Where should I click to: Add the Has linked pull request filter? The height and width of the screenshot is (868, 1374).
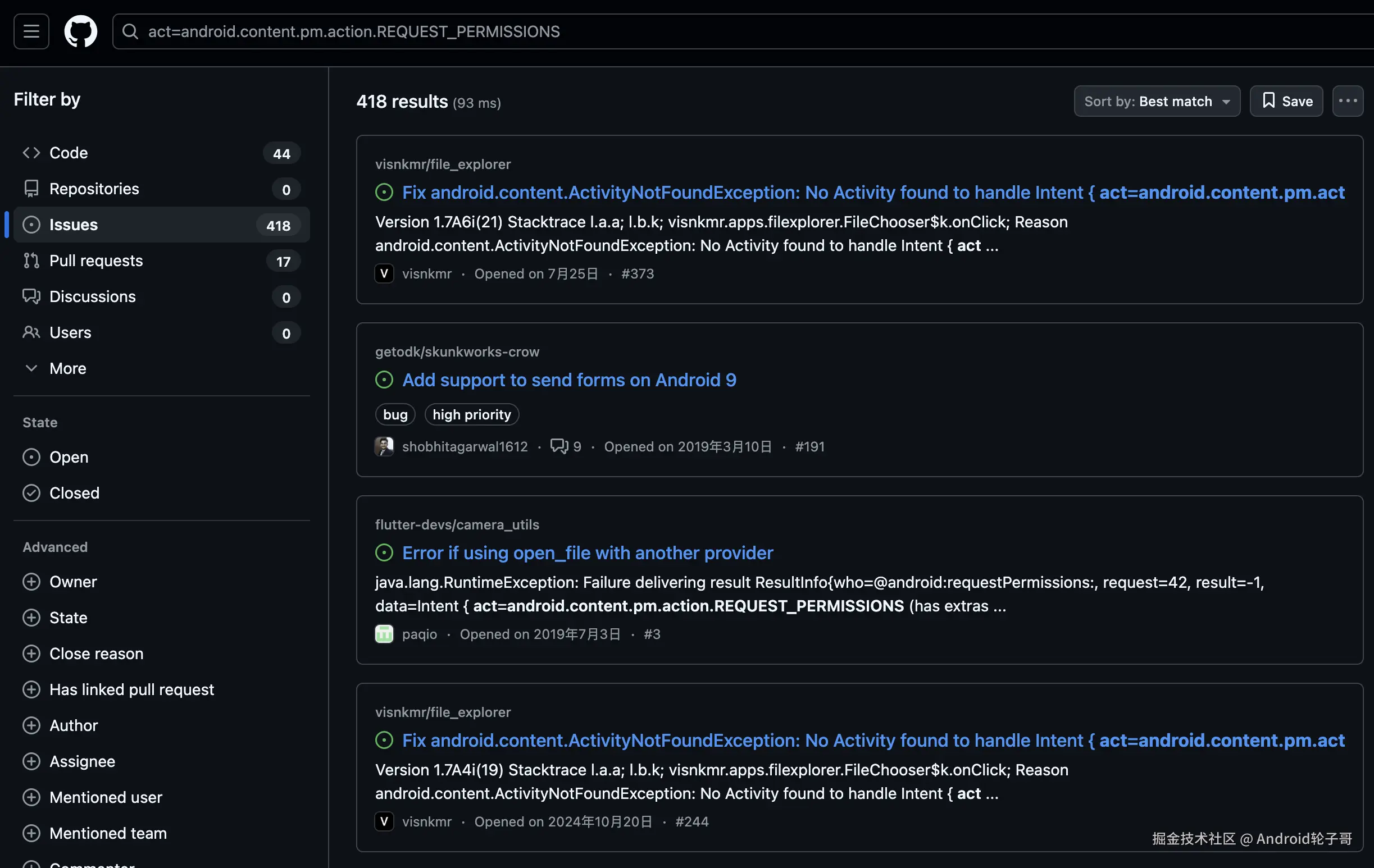pos(131,689)
